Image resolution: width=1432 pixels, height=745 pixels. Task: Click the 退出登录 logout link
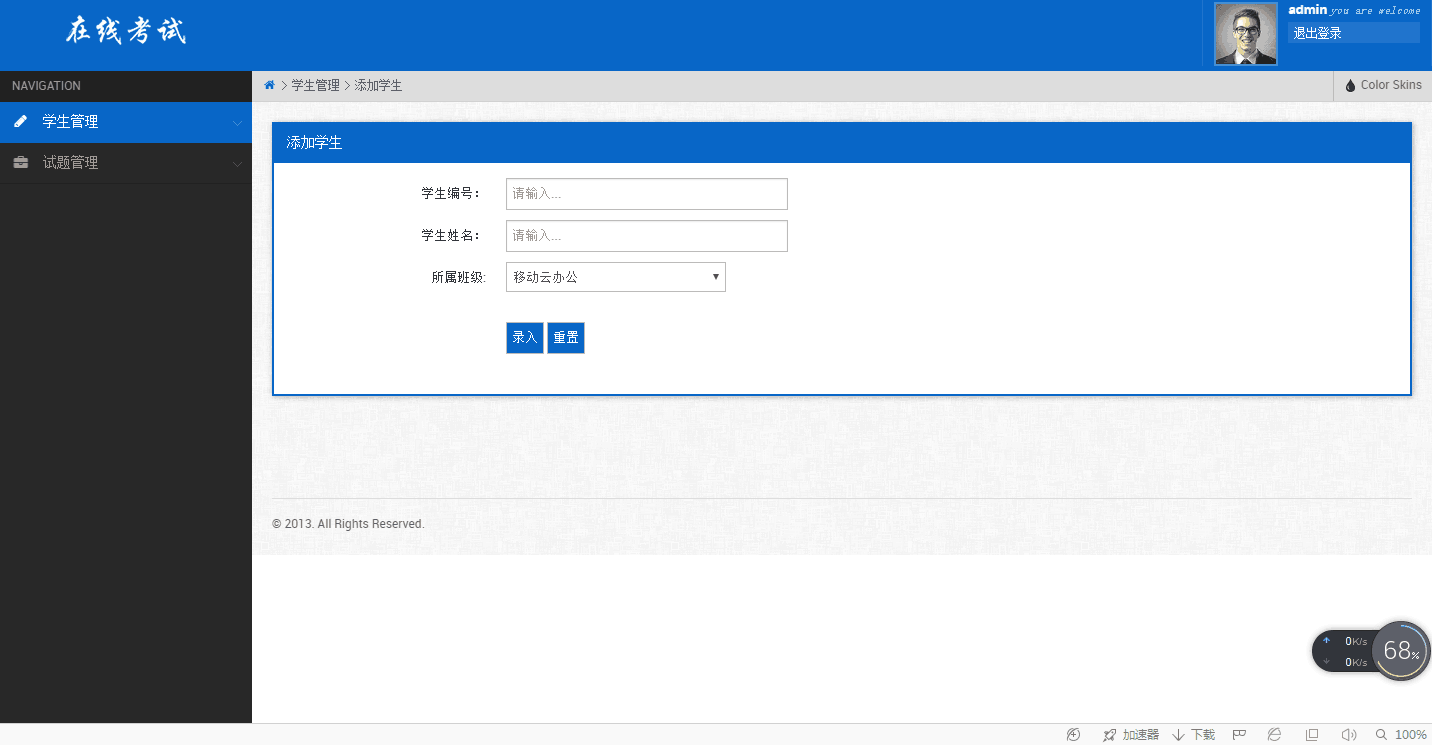pyautogui.click(x=1353, y=33)
